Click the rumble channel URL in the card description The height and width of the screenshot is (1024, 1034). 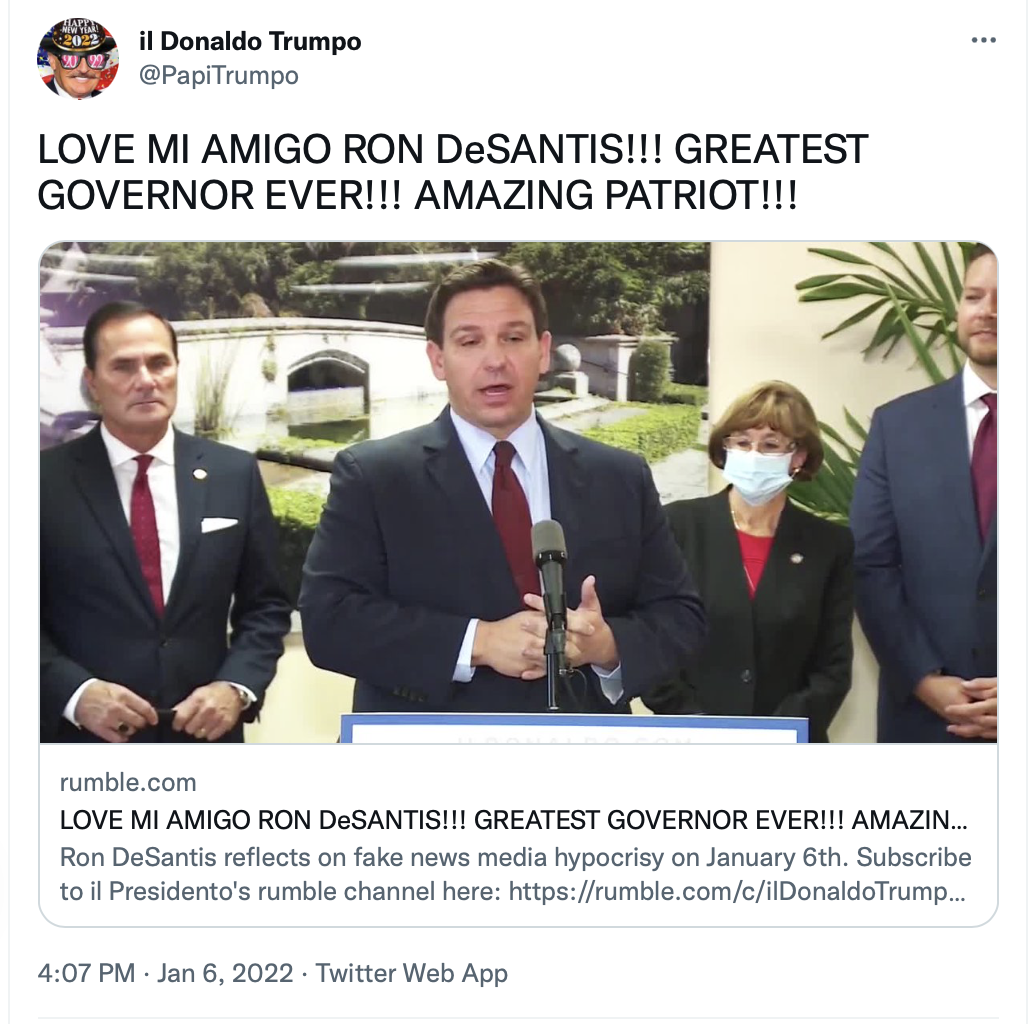point(737,891)
